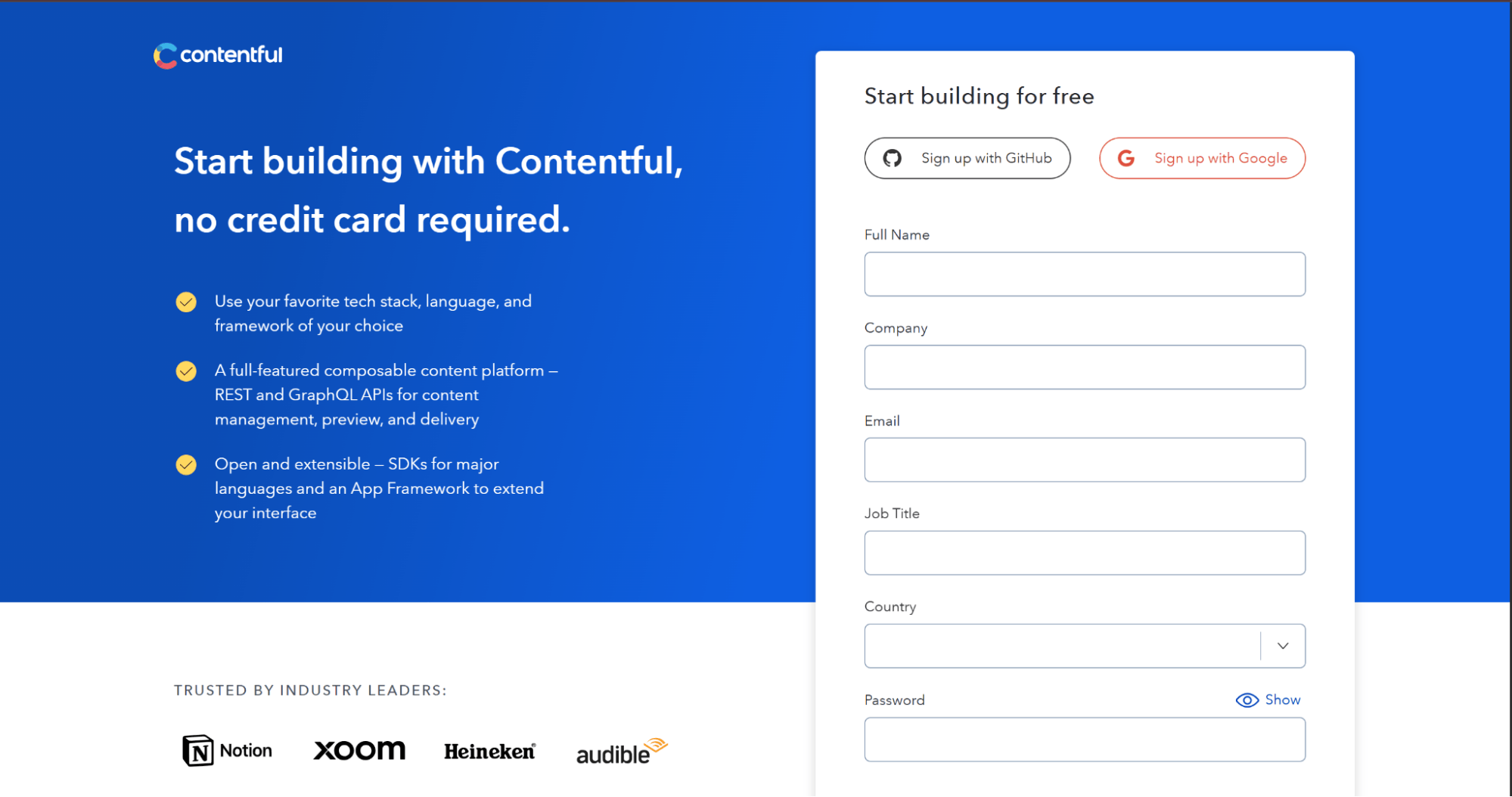Image resolution: width=1512 pixels, height=797 pixels.
Task: Select the Email input box
Action: pos(1084,460)
